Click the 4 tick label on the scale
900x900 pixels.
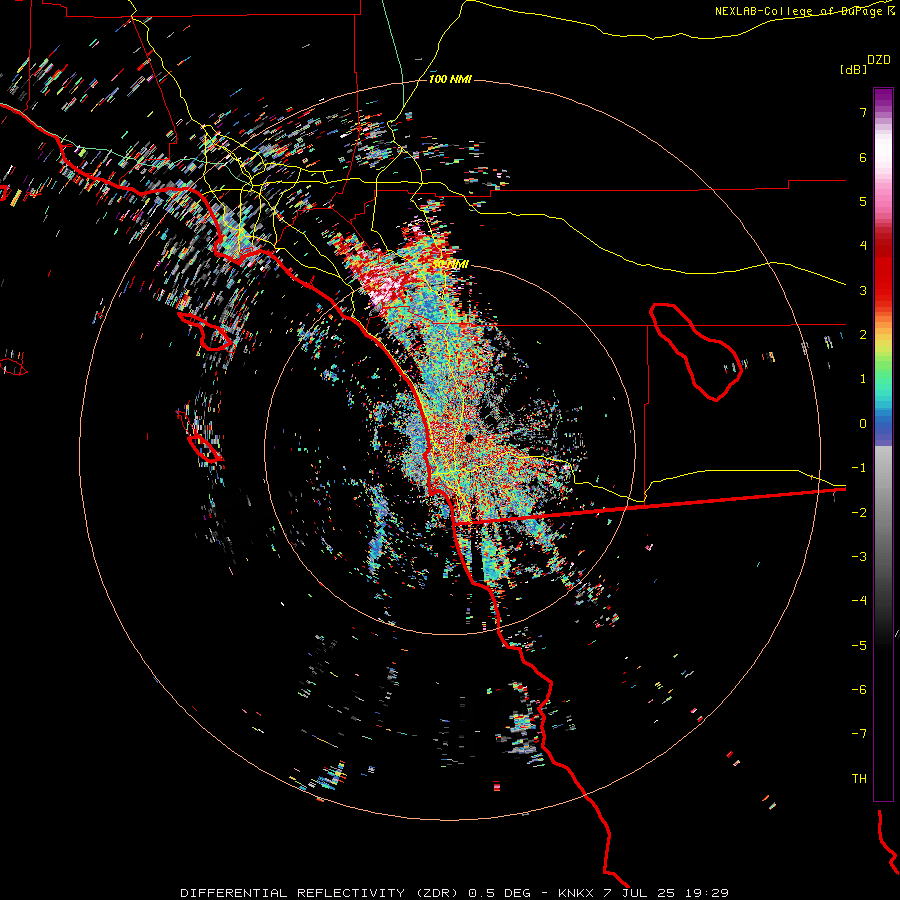863,246
